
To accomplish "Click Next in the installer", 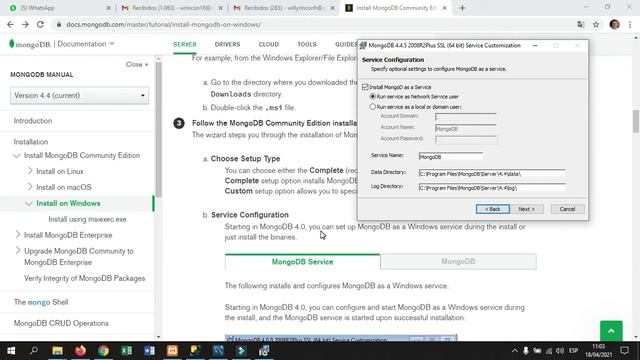I will click(x=527, y=209).
